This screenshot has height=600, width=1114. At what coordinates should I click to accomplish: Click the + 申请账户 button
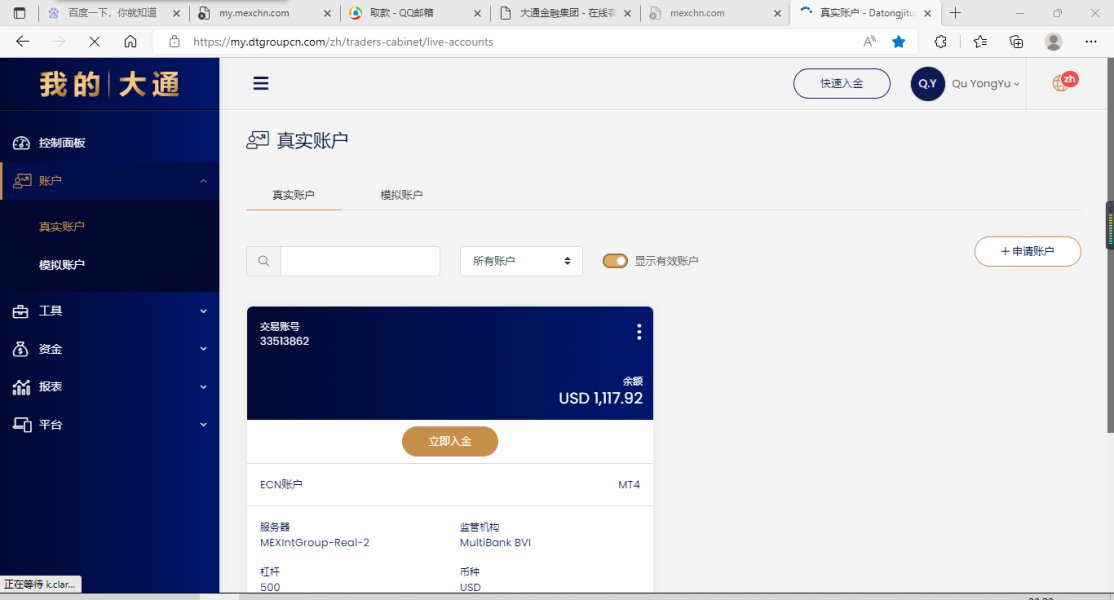pos(1027,251)
